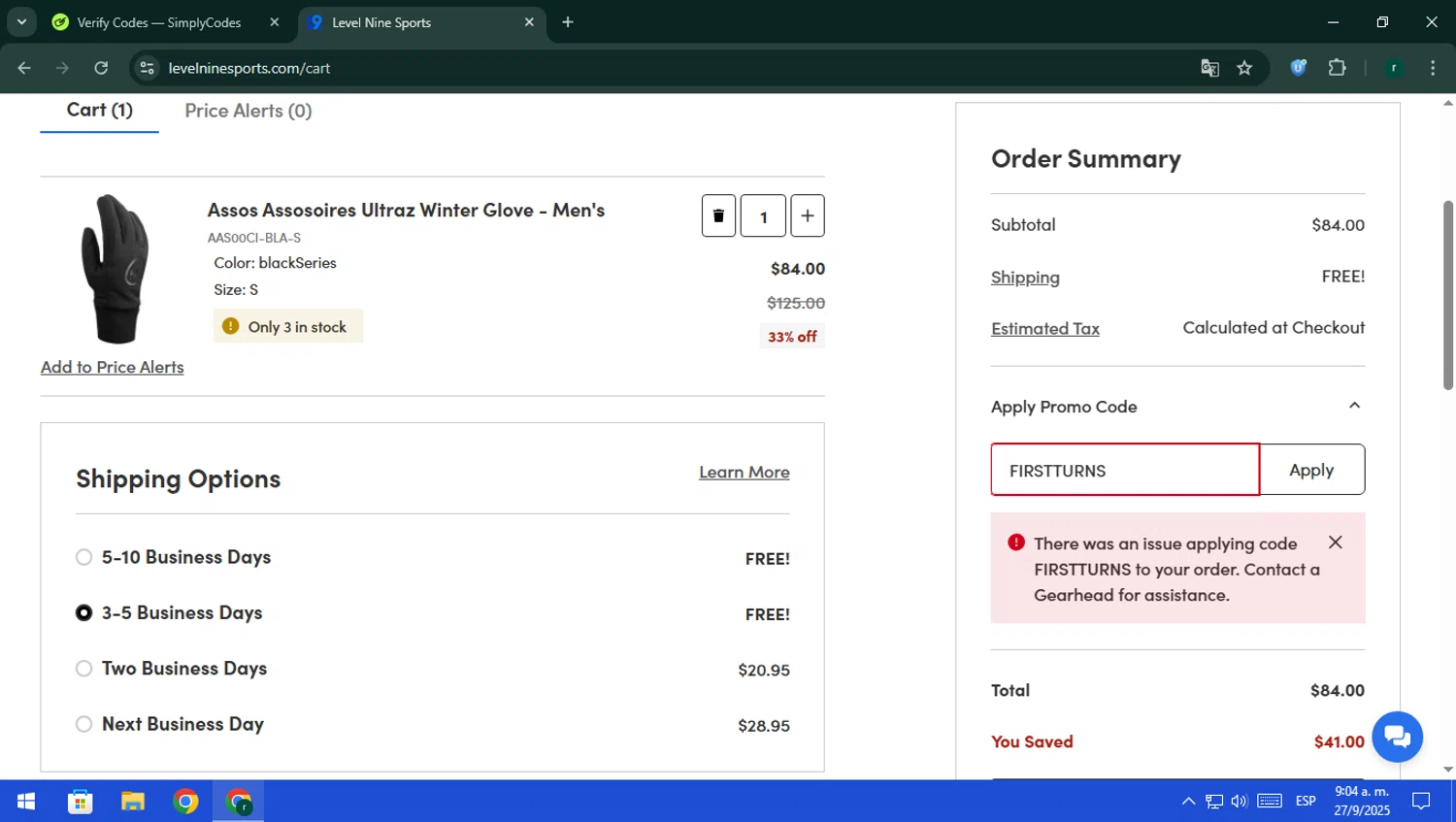Increase quantity with the plus button
This screenshot has height=822, width=1456.
[808, 215]
